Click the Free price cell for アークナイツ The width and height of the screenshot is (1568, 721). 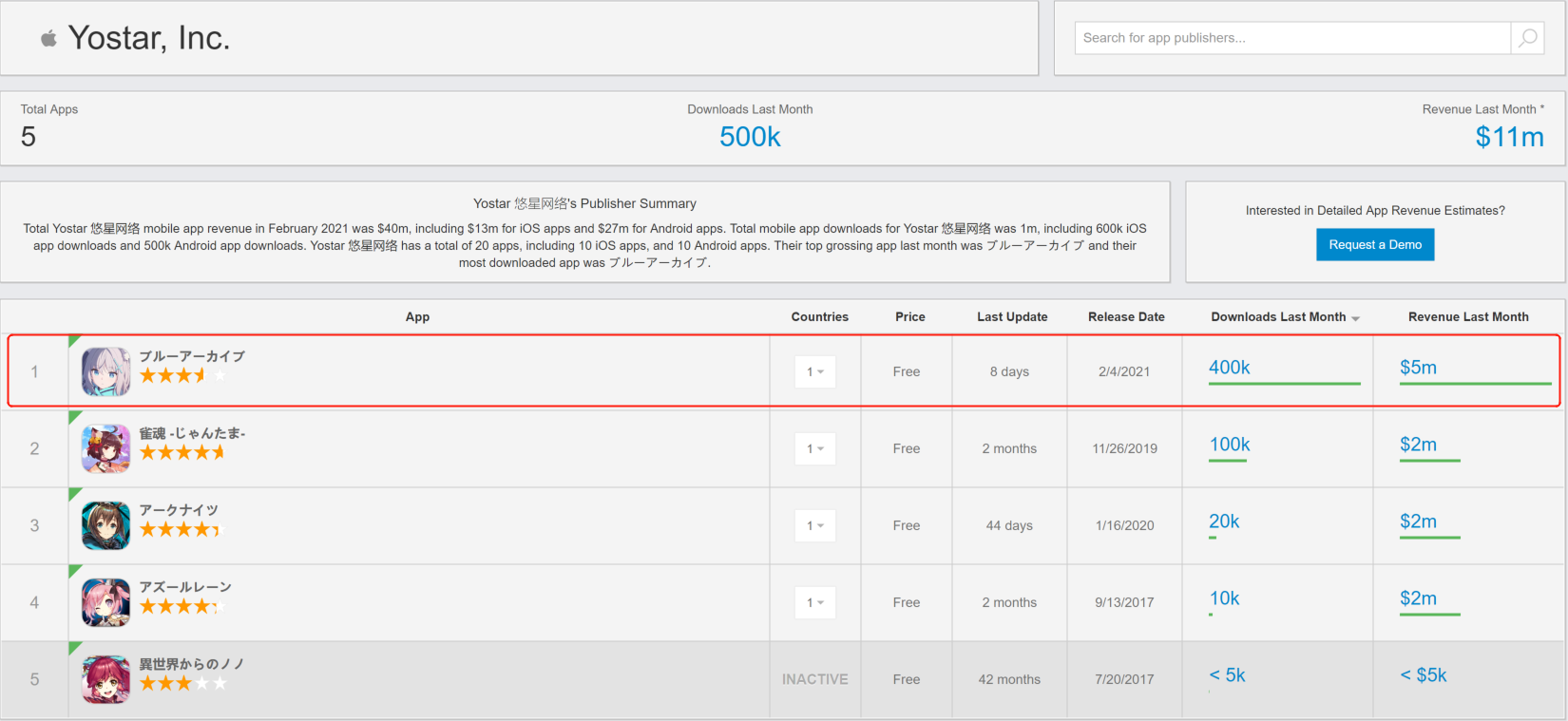coord(907,525)
